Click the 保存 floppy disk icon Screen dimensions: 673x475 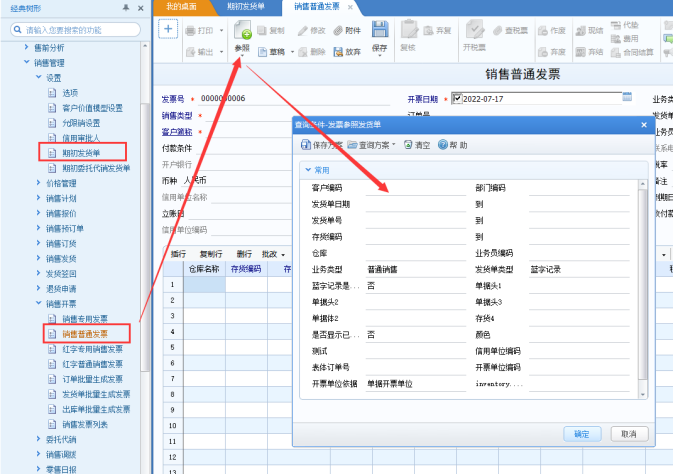point(379,29)
